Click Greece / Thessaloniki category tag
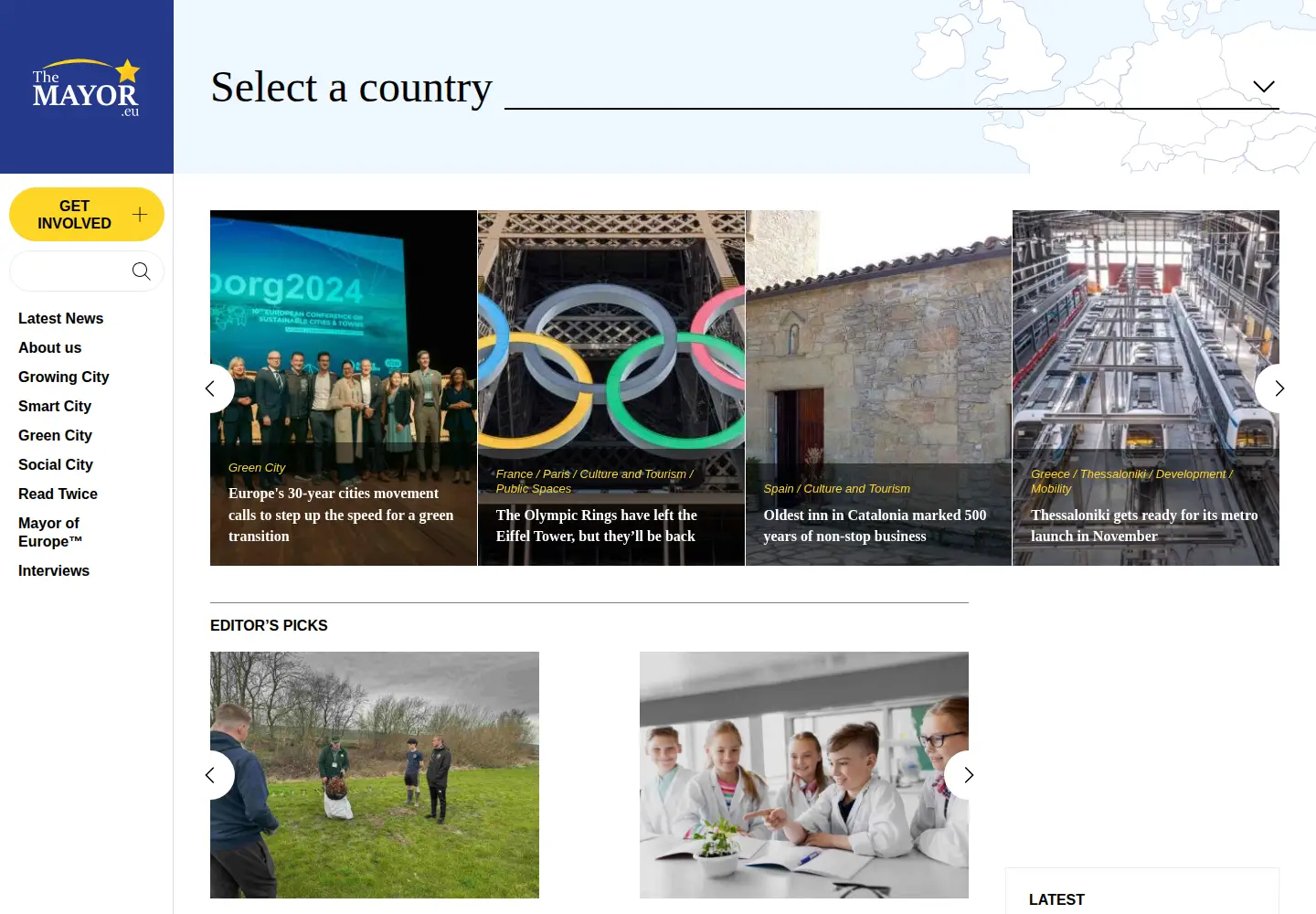 coord(1131,481)
